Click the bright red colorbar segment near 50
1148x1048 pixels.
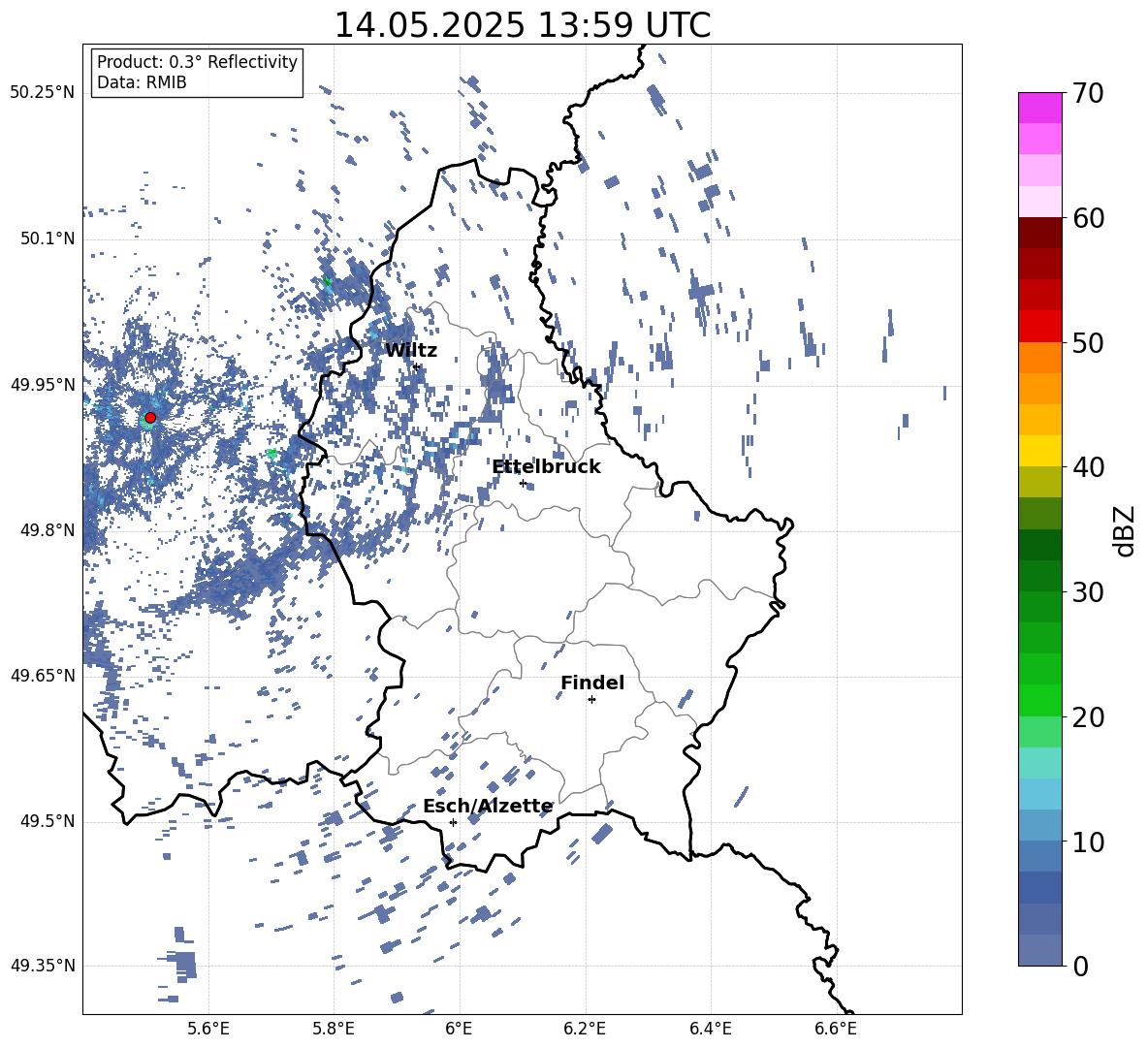[x=1040, y=327]
